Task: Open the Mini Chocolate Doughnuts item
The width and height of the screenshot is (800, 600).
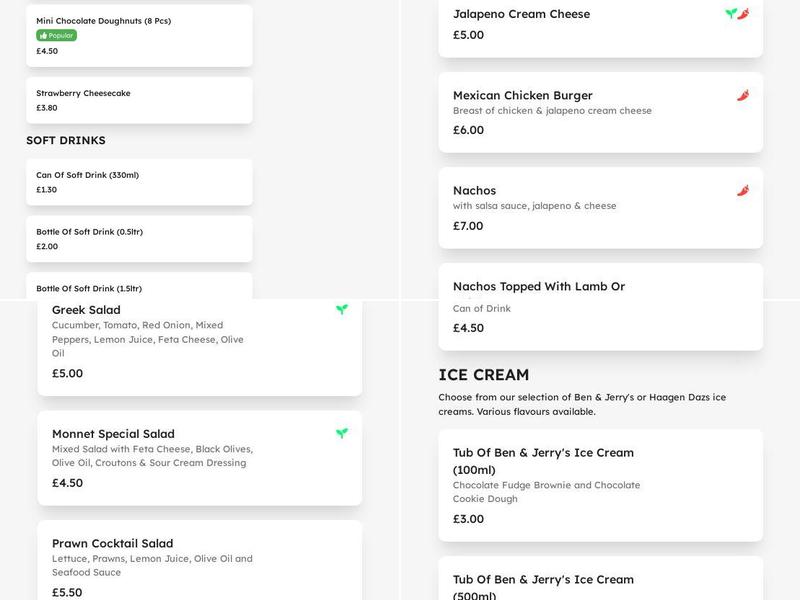Action: [x=140, y=30]
